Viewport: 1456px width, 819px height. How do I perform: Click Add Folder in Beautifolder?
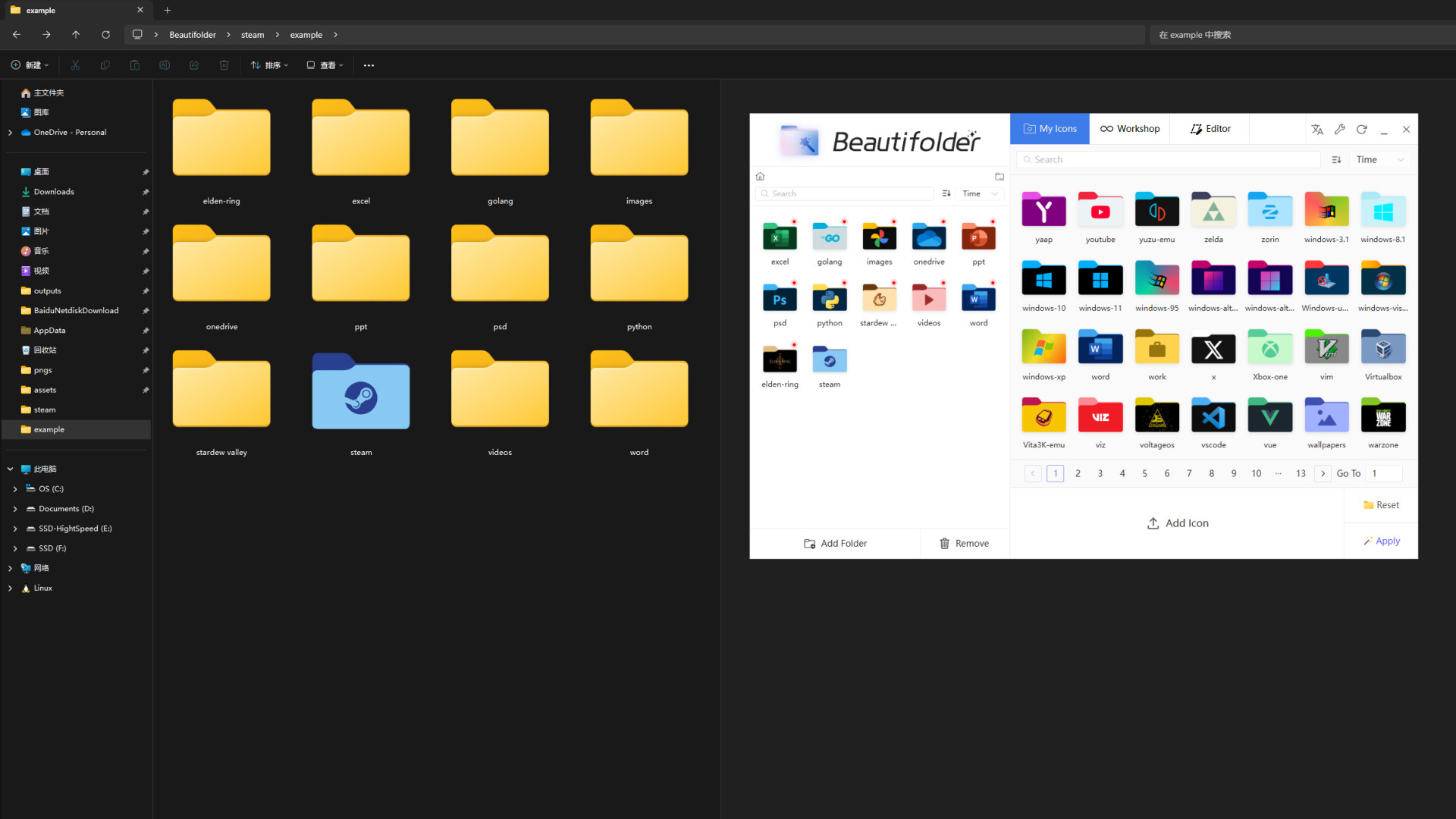835,543
